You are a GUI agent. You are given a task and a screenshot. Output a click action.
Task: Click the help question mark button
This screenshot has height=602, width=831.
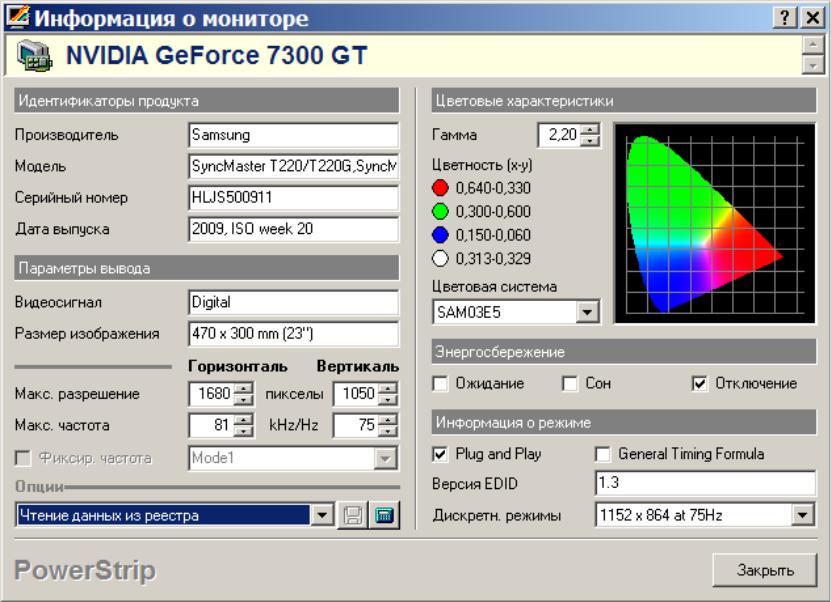(785, 17)
